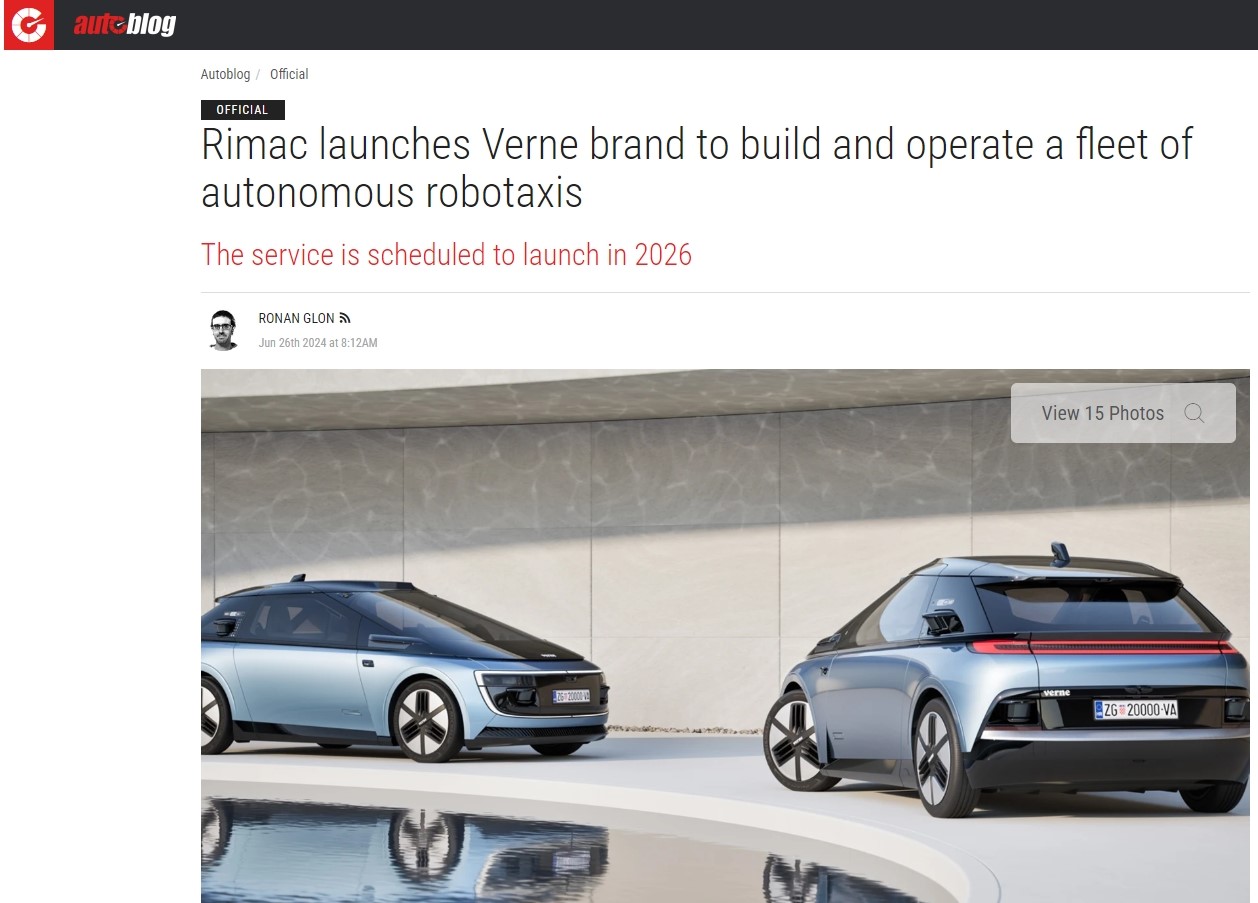Click the roof sensor on the right robotaxi
This screenshot has width=1258, height=903.
click(1059, 553)
